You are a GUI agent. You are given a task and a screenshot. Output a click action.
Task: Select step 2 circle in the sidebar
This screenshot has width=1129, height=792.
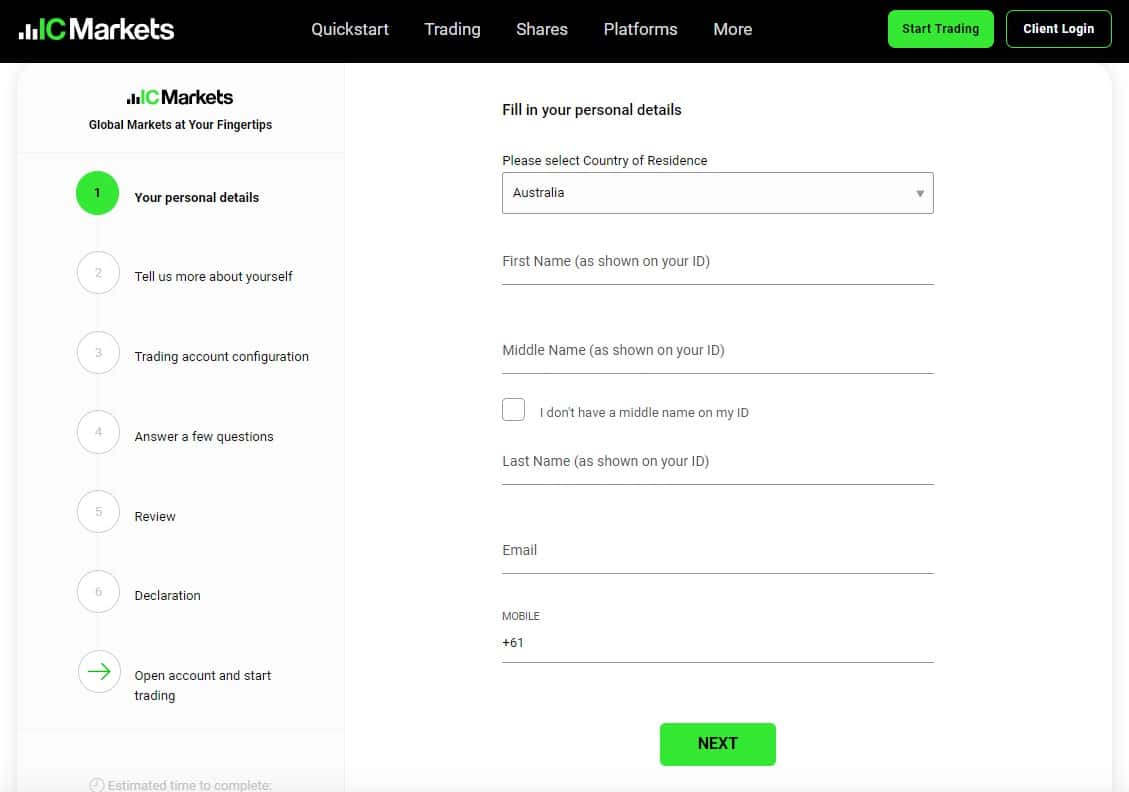(98, 272)
